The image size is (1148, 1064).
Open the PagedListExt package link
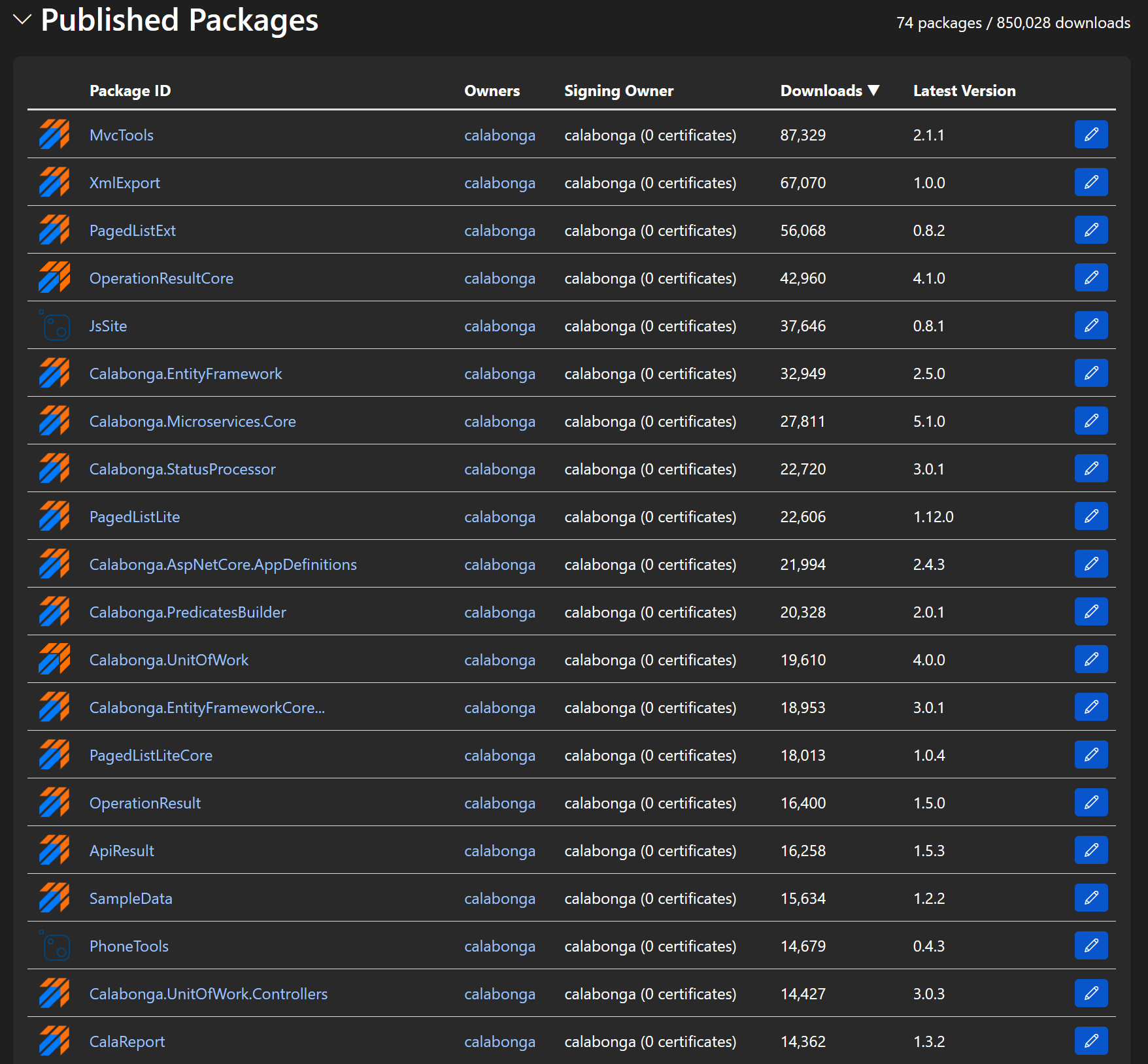pyautogui.click(x=133, y=231)
